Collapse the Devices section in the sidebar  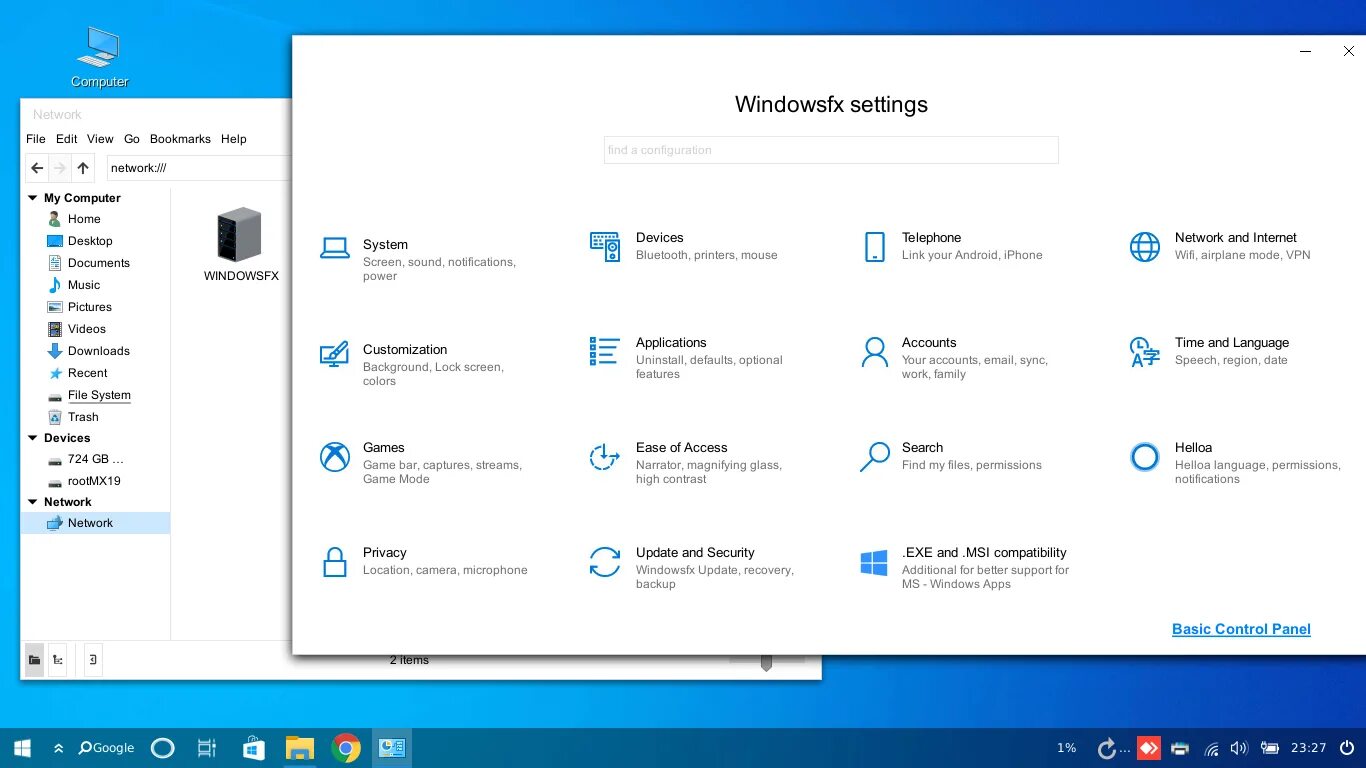coord(31,438)
